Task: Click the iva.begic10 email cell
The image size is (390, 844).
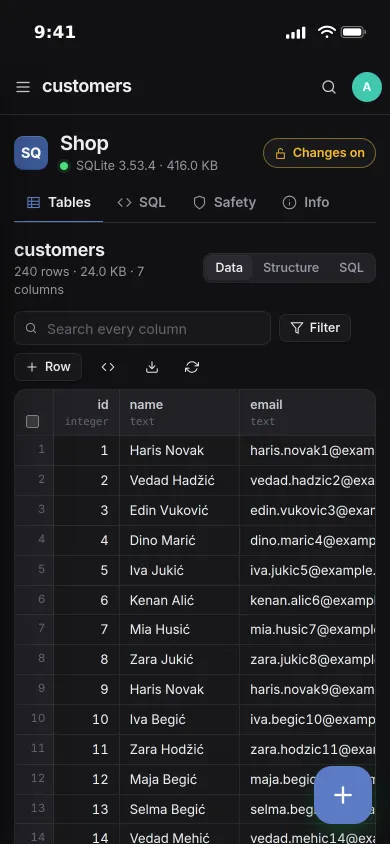Action: [307, 720]
